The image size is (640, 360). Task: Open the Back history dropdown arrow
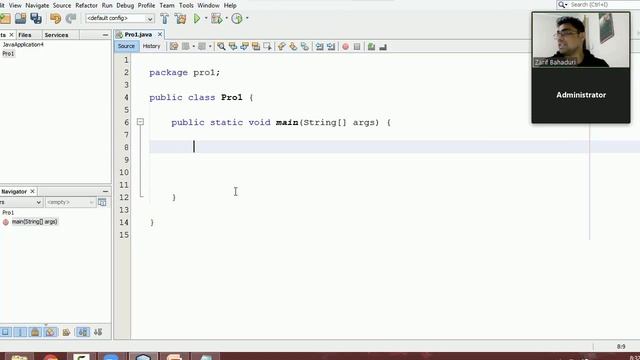click(x=193, y=47)
